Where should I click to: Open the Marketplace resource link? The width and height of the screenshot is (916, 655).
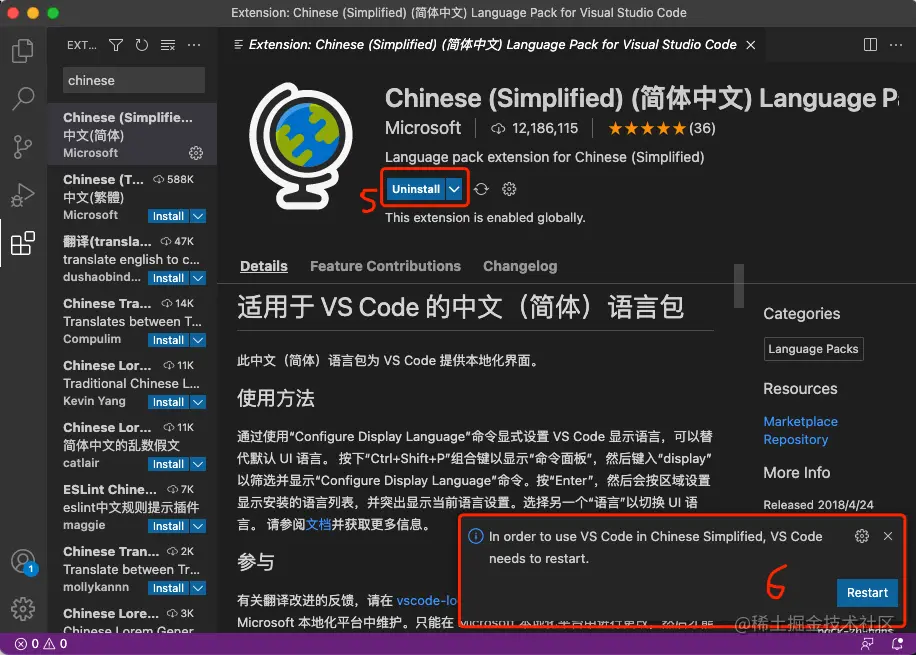pyautogui.click(x=800, y=421)
